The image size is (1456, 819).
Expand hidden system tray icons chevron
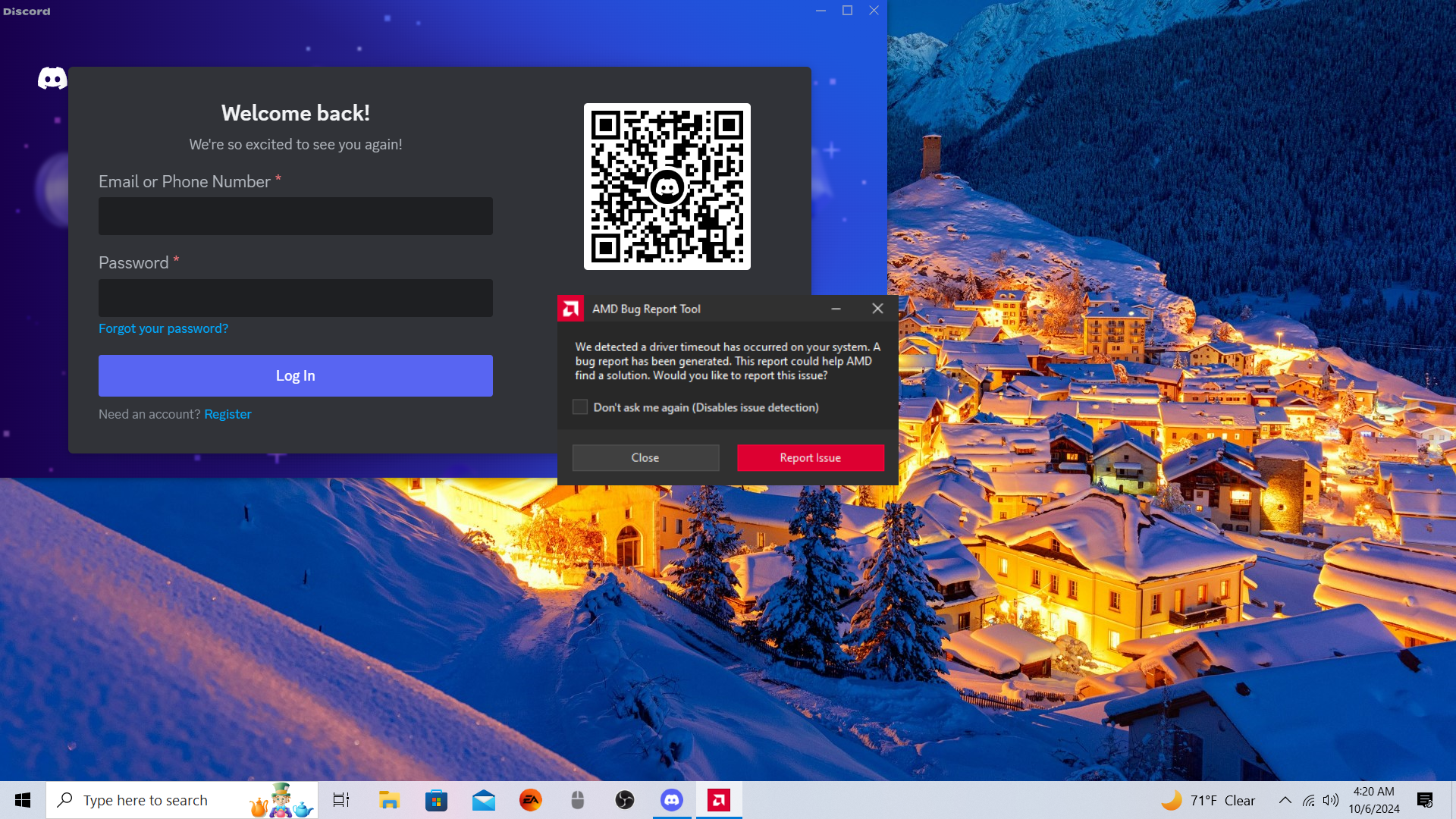click(1285, 800)
